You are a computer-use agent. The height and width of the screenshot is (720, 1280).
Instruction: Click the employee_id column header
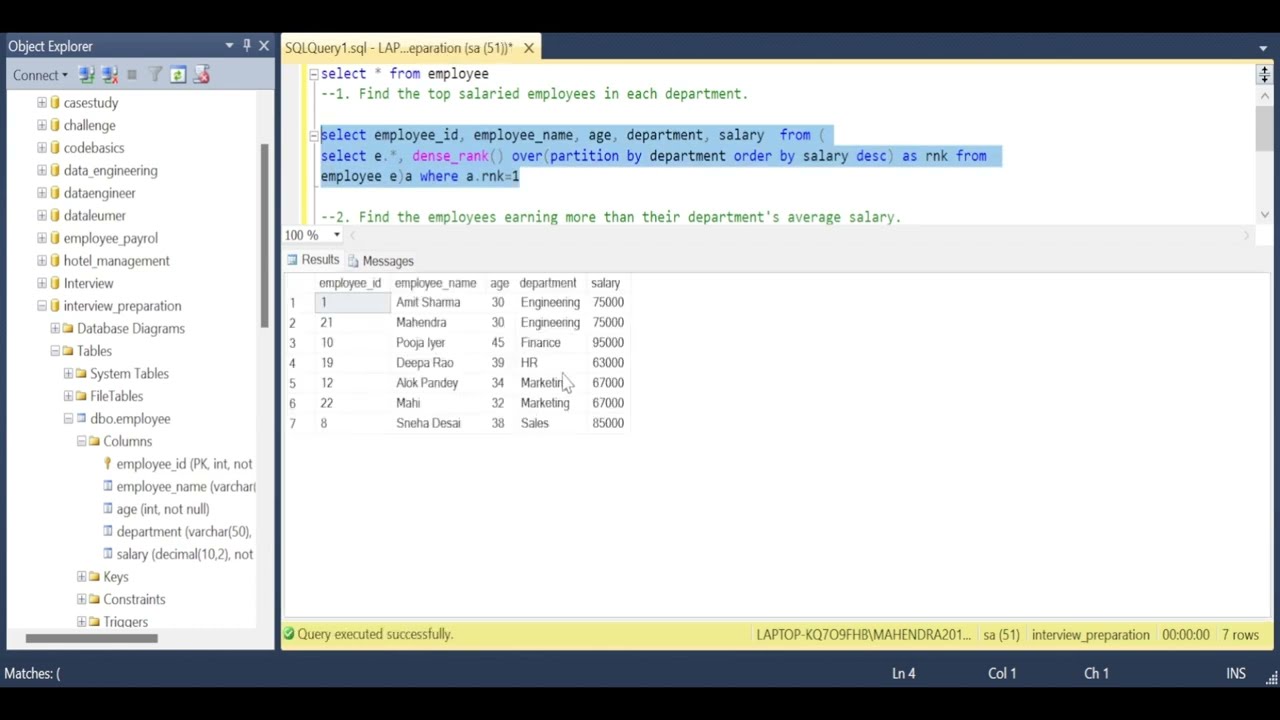[350, 283]
